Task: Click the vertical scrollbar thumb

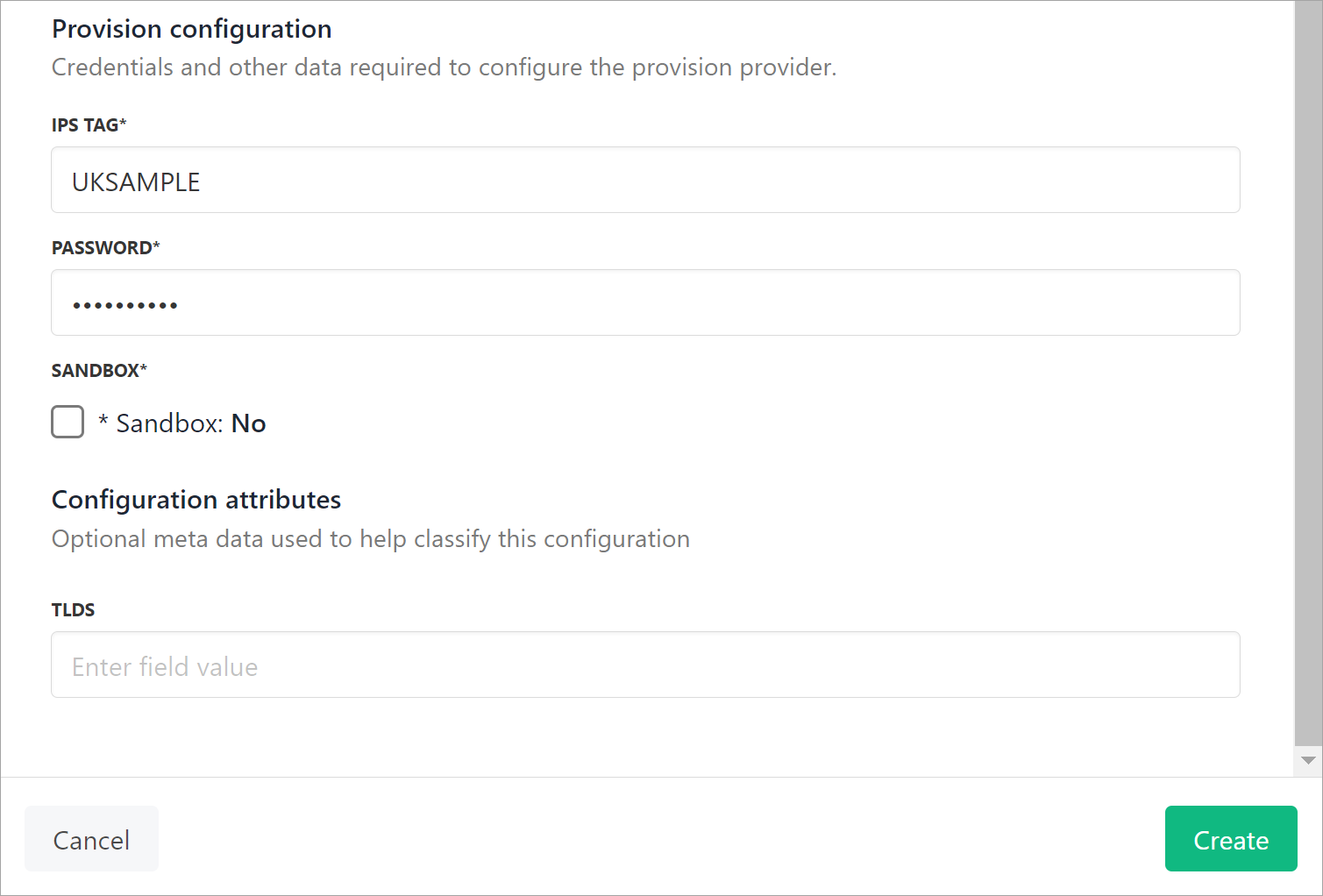Action: (1308, 368)
